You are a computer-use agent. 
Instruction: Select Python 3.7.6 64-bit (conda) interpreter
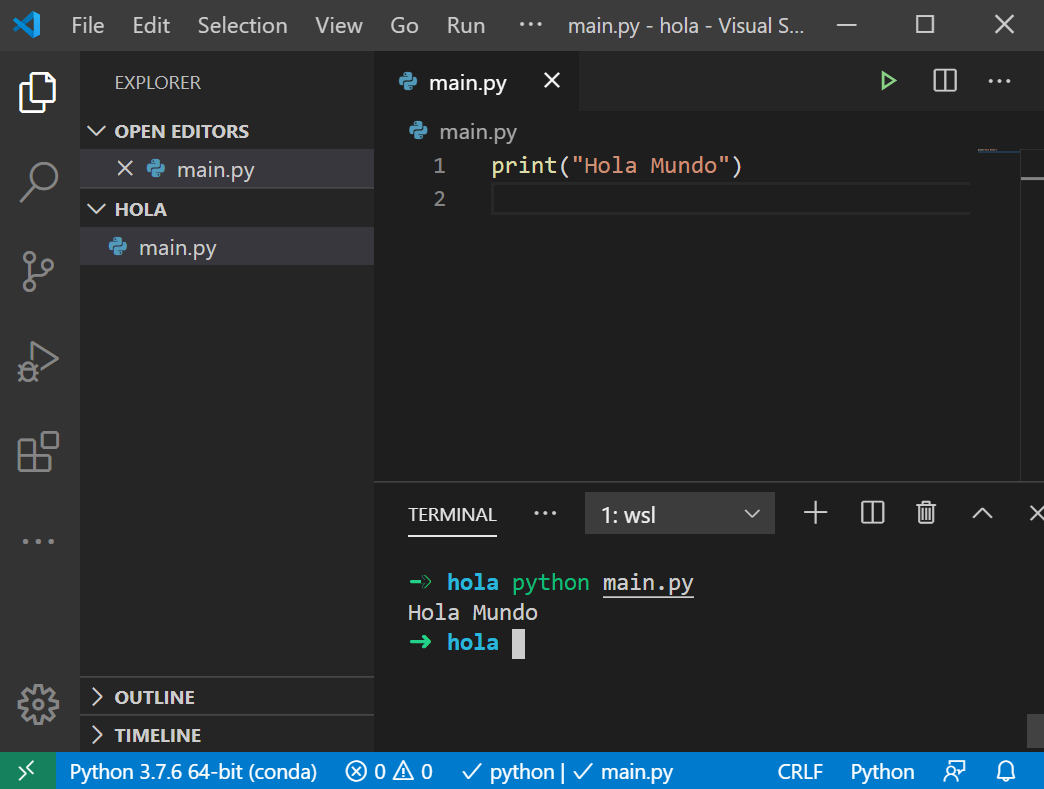click(x=193, y=772)
